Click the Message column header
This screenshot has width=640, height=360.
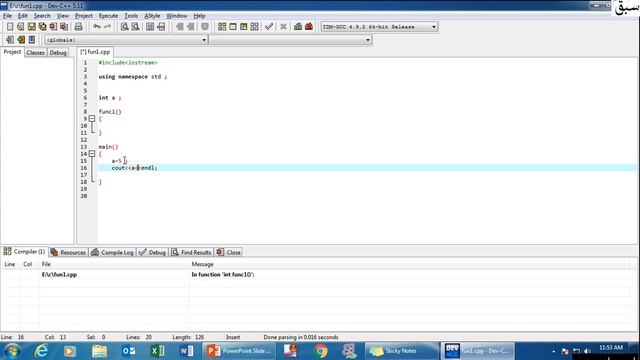click(202, 264)
